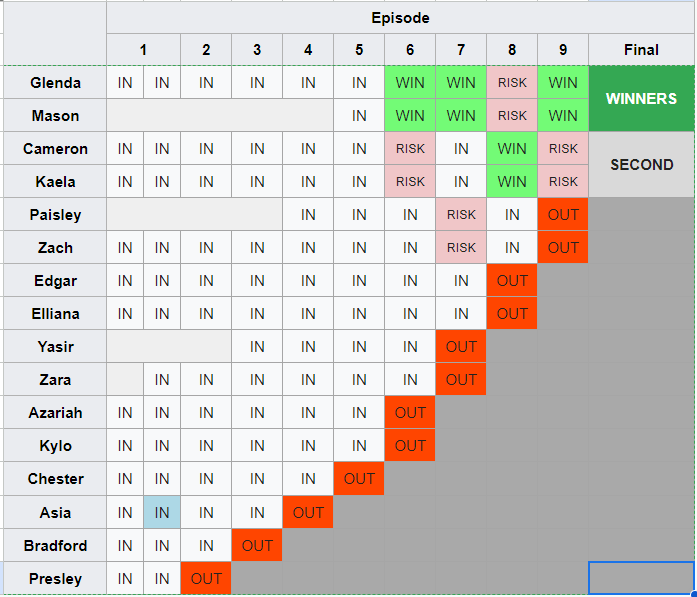The height and width of the screenshot is (597, 697).
Task: Select Paisley's RISK cell in episode 7
Action: (x=461, y=215)
